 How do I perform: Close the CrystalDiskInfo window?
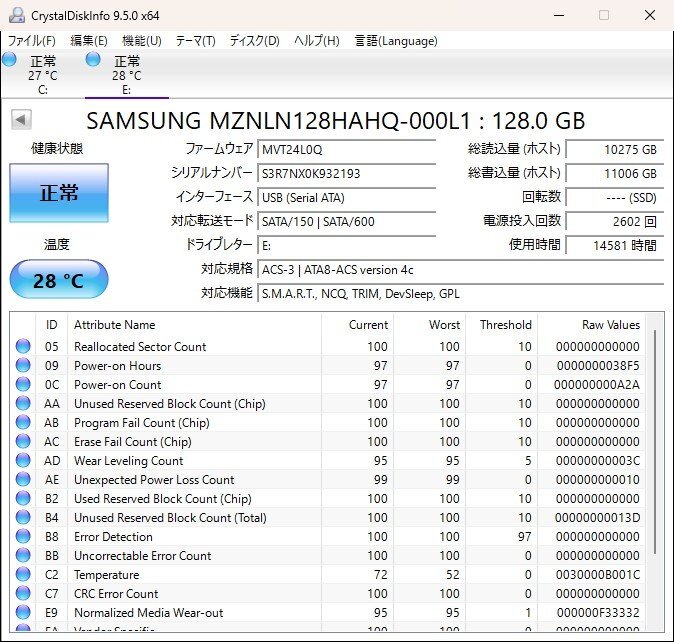[x=650, y=15]
